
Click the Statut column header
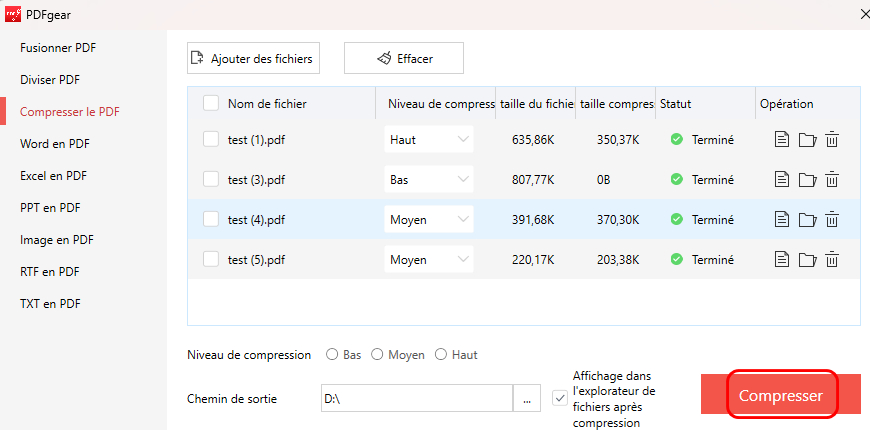point(675,104)
